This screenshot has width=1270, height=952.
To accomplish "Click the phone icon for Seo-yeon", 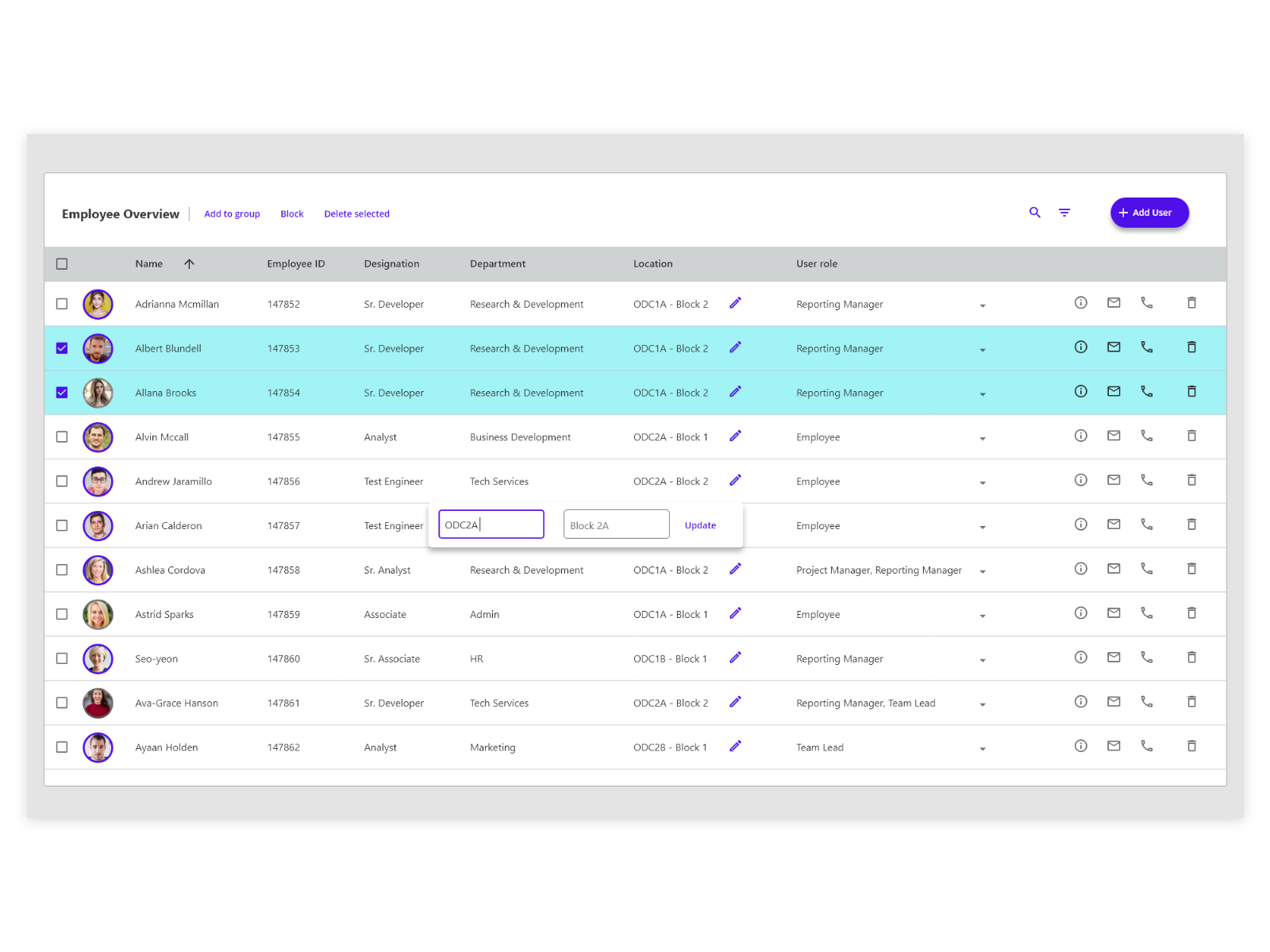I will coord(1146,657).
